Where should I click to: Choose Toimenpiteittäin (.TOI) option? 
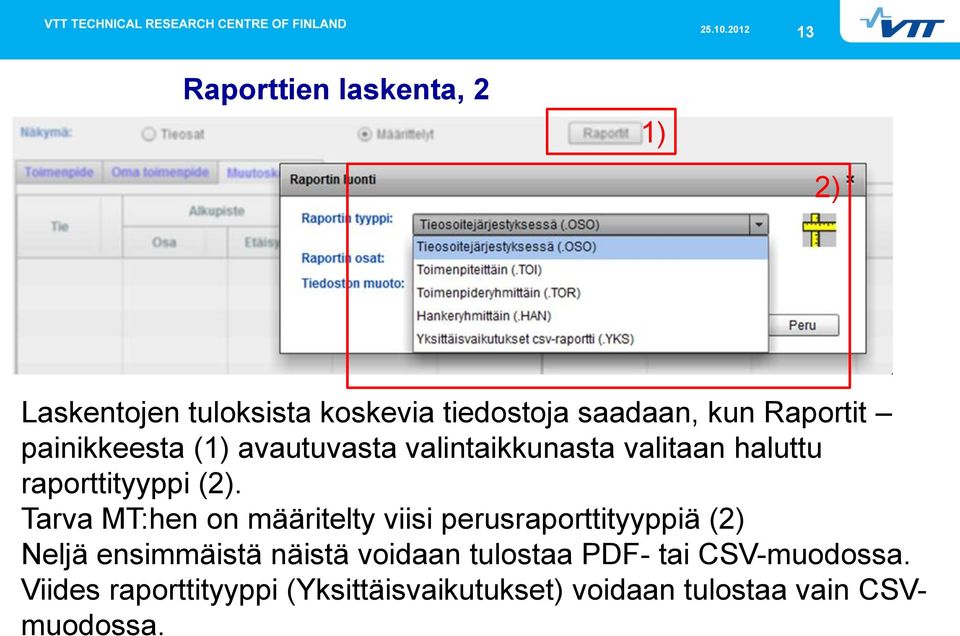[590, 270]
